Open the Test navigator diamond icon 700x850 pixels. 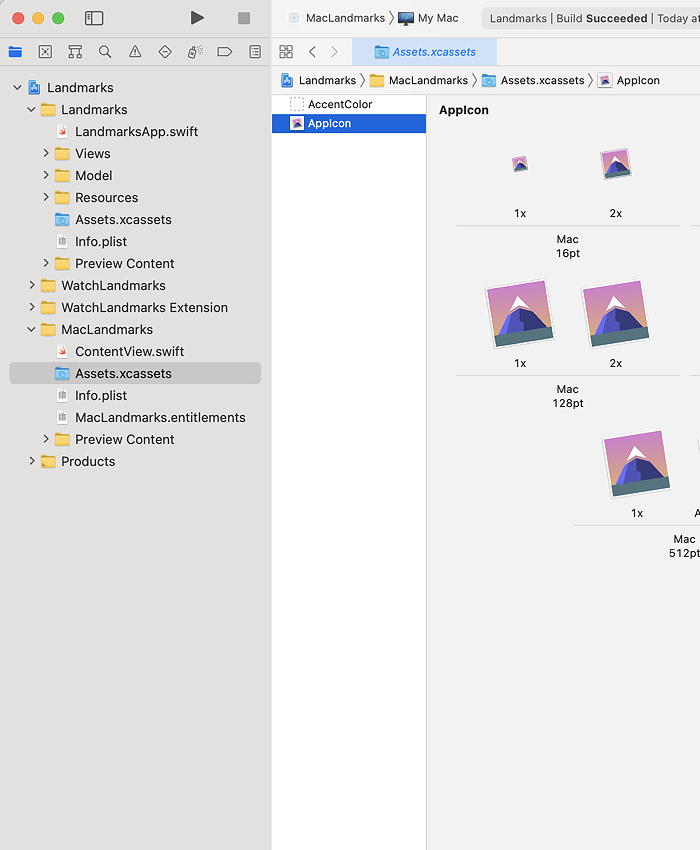165,52
